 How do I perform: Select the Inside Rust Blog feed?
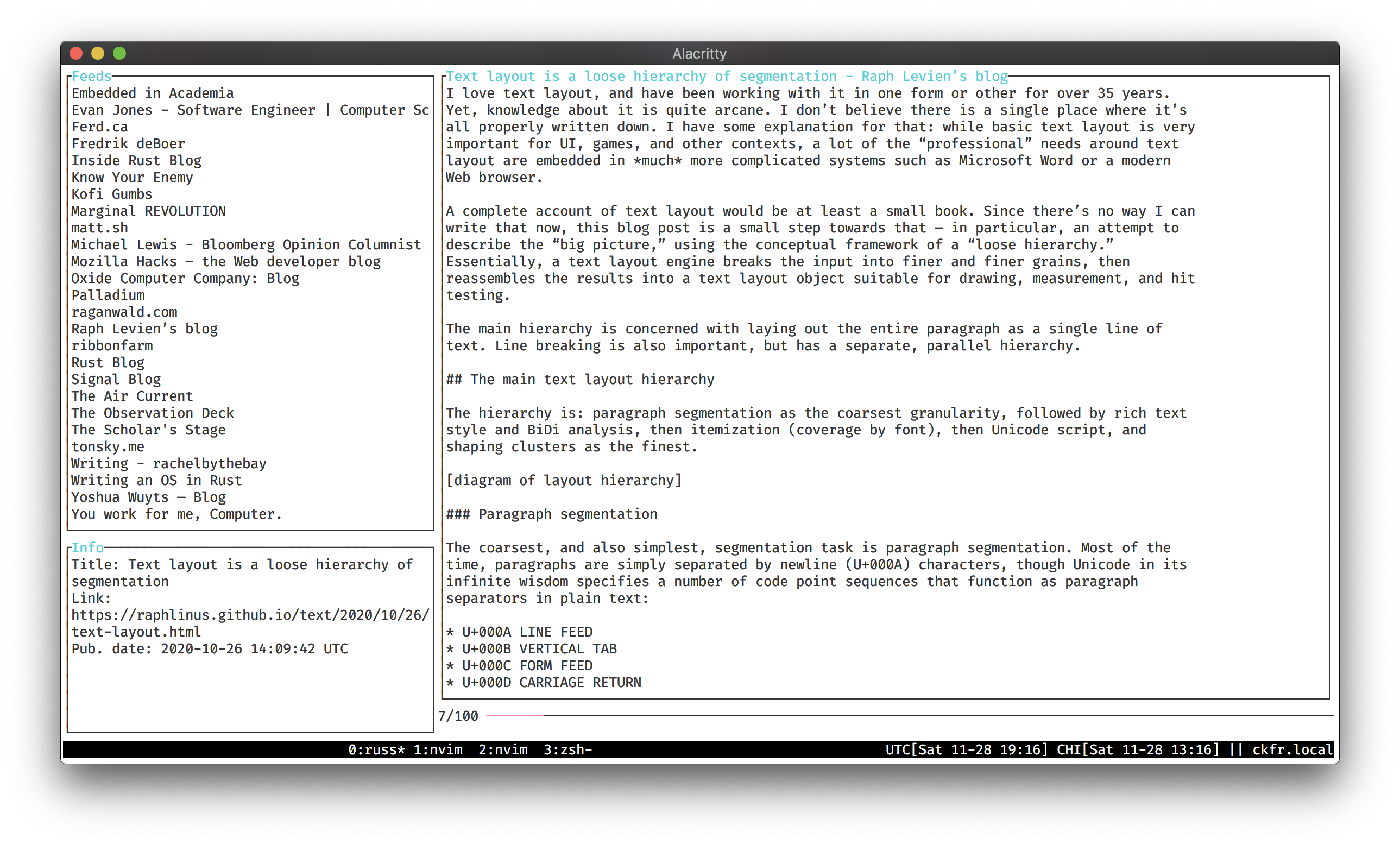(x=136, y=161)
